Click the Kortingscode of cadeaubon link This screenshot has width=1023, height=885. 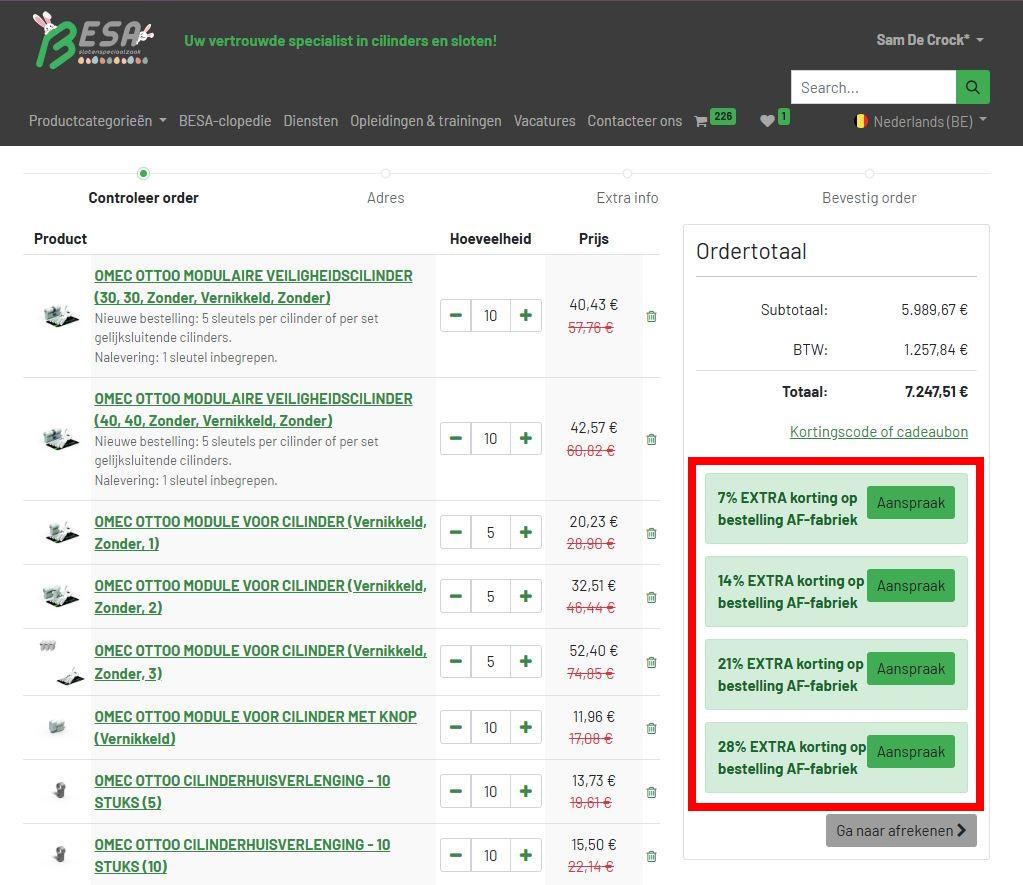pos(878,432)
